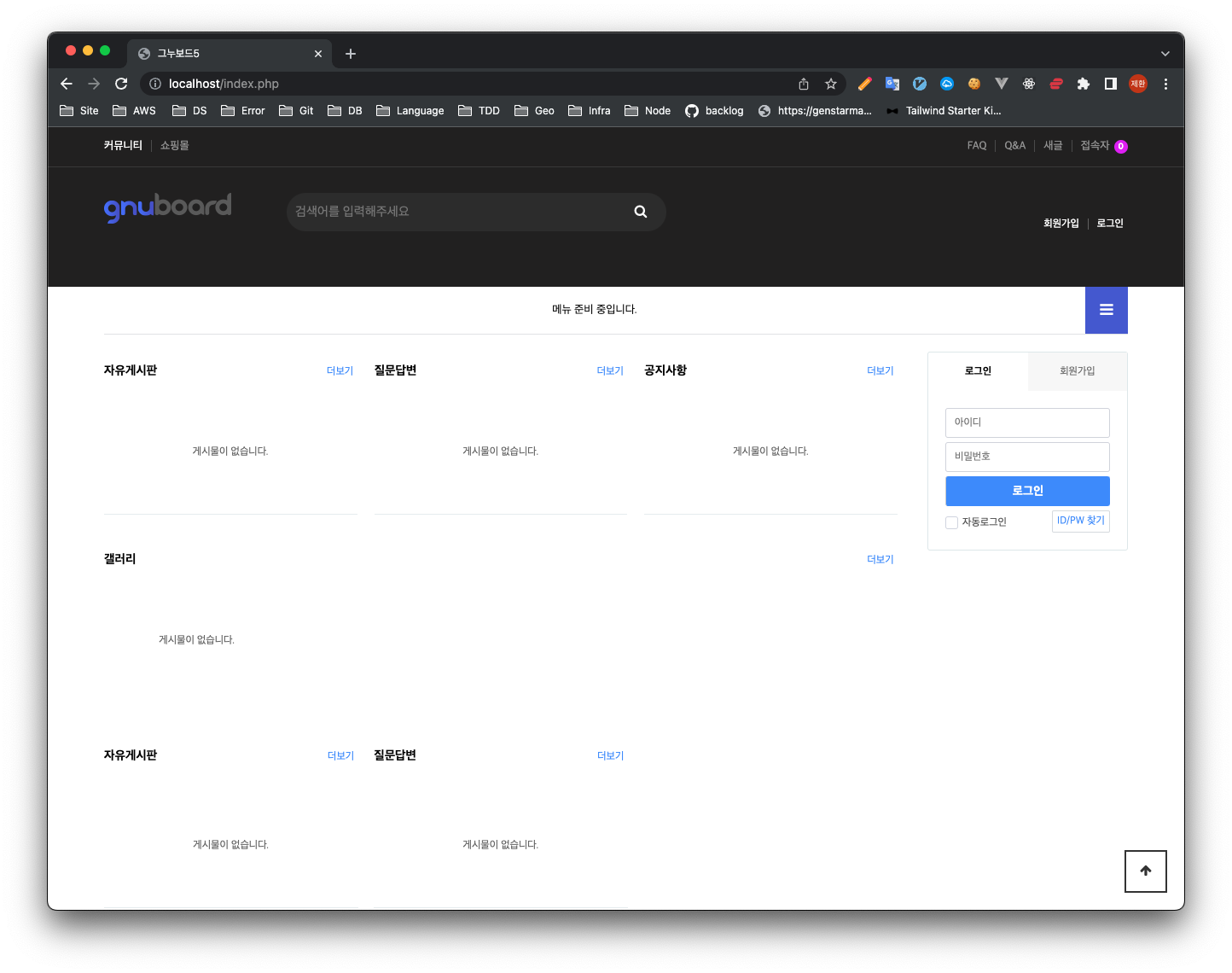Open the backlog GitHub bookmark
Viewport: 1232px width, 973px height.
point(714,111)
